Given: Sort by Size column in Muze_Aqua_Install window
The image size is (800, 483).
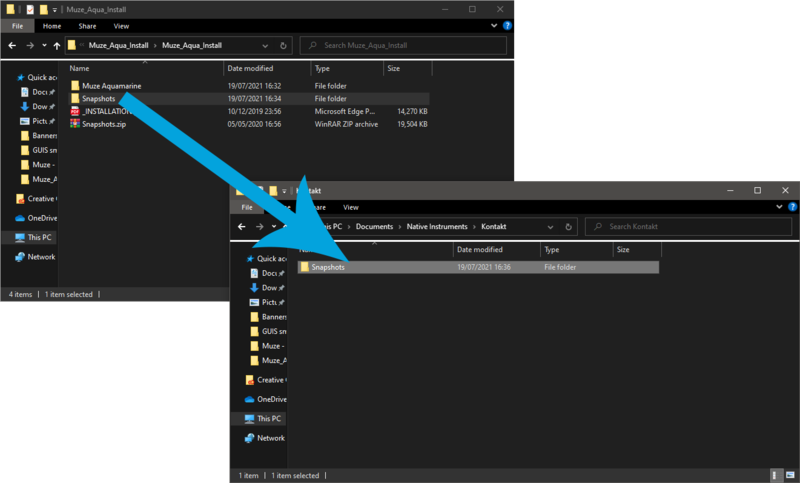Looking at the screenshot, I should coord(393,68).
